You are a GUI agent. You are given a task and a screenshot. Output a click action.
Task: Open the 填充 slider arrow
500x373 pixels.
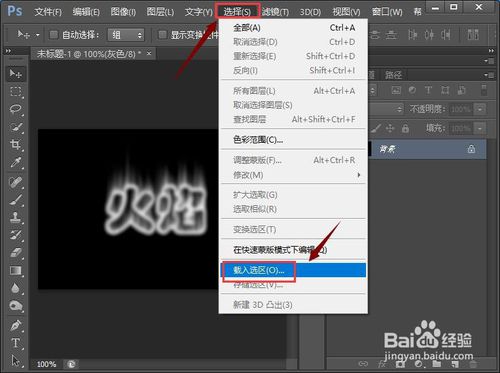pos(480,128)
